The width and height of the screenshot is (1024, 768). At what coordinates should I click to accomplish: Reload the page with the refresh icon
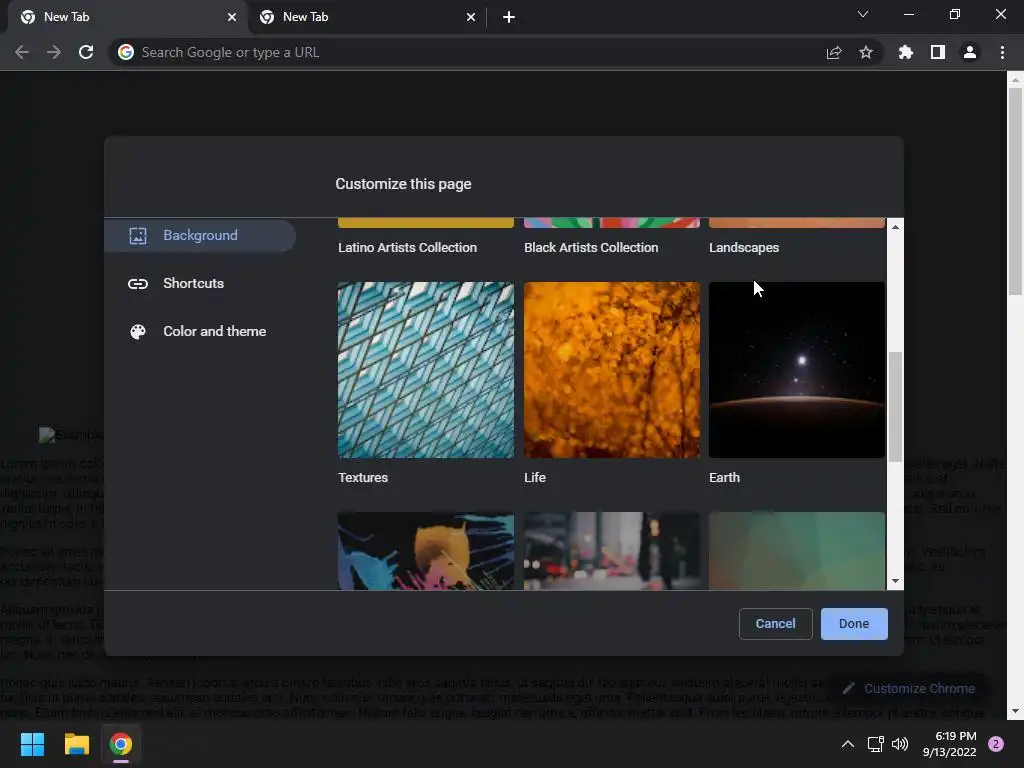pos(86,52)
